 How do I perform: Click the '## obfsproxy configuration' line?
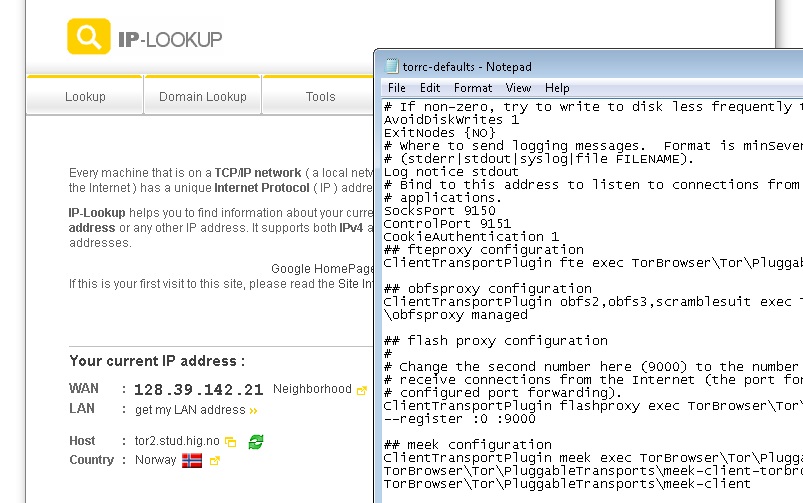point(488,288)
